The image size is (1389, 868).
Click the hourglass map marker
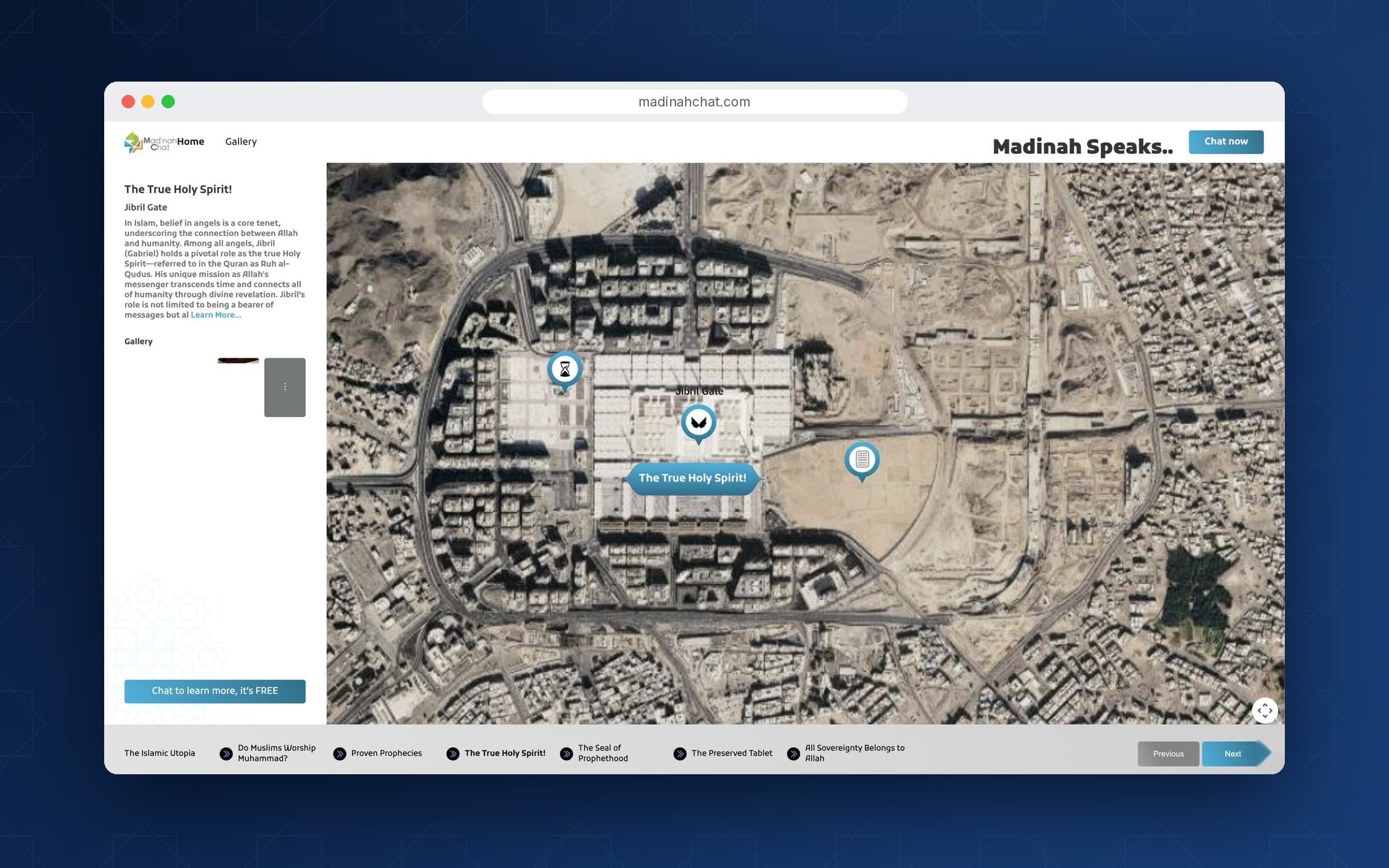coord(564,369)
